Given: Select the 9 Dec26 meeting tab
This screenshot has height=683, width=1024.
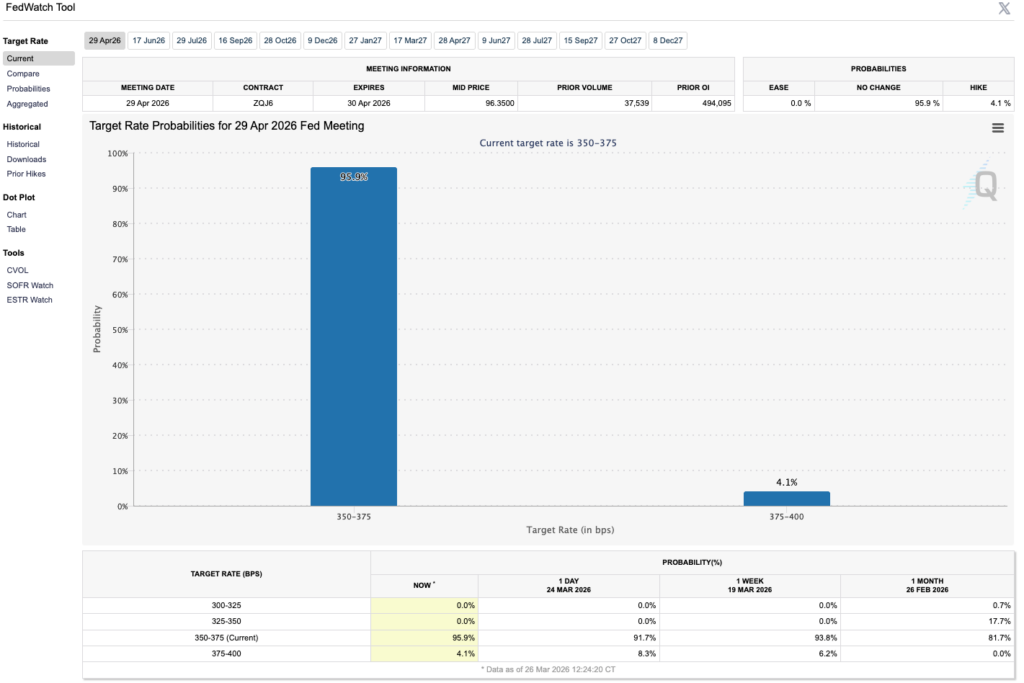Looking at the screenshot, I should [x=322, y=40].
